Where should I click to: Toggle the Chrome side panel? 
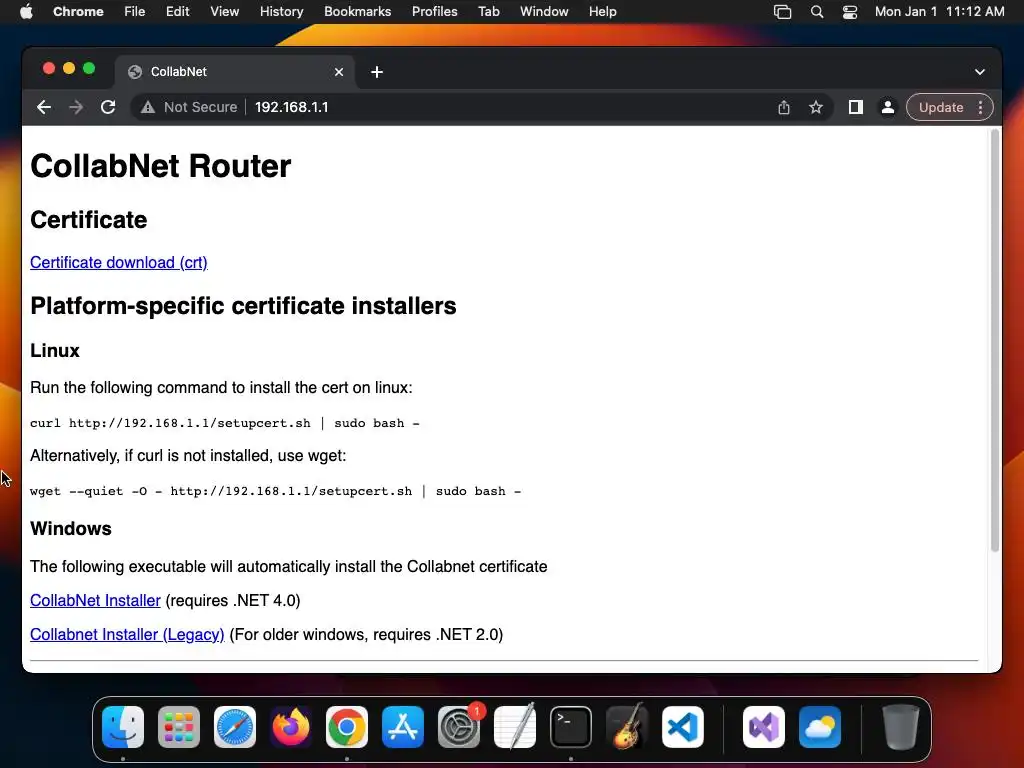[856, 107]
